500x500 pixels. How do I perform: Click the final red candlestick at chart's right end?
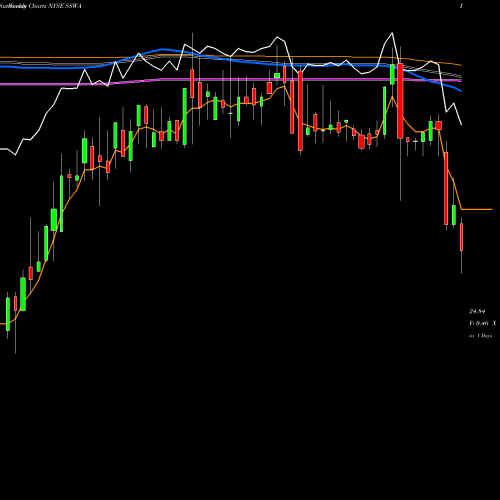coord(462,237)
